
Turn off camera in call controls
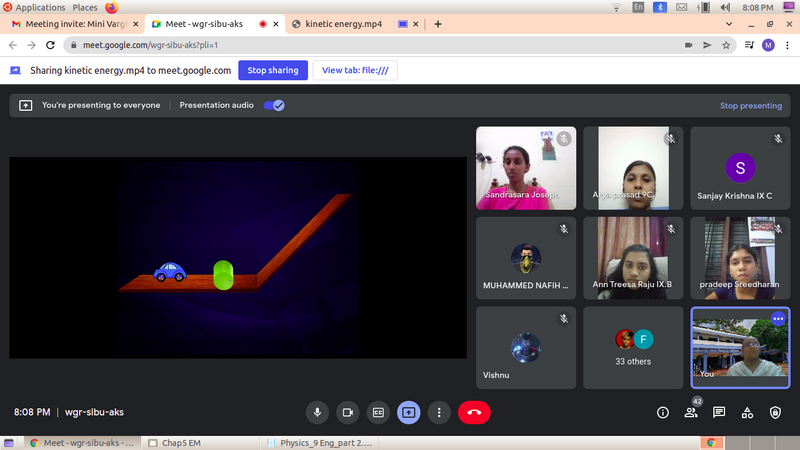tap(348, 412)
